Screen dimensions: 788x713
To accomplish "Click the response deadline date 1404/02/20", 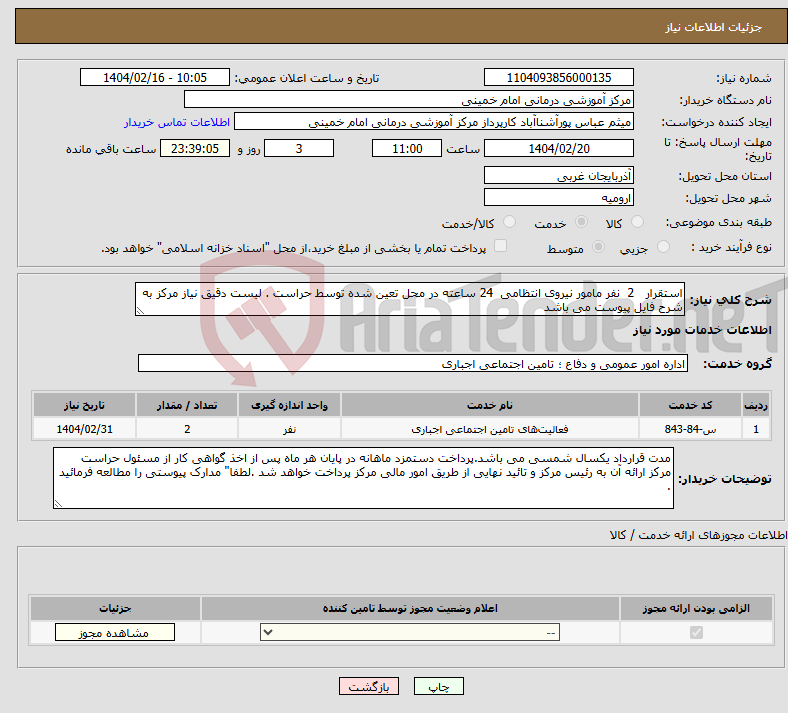I will [x=559, y=148].
